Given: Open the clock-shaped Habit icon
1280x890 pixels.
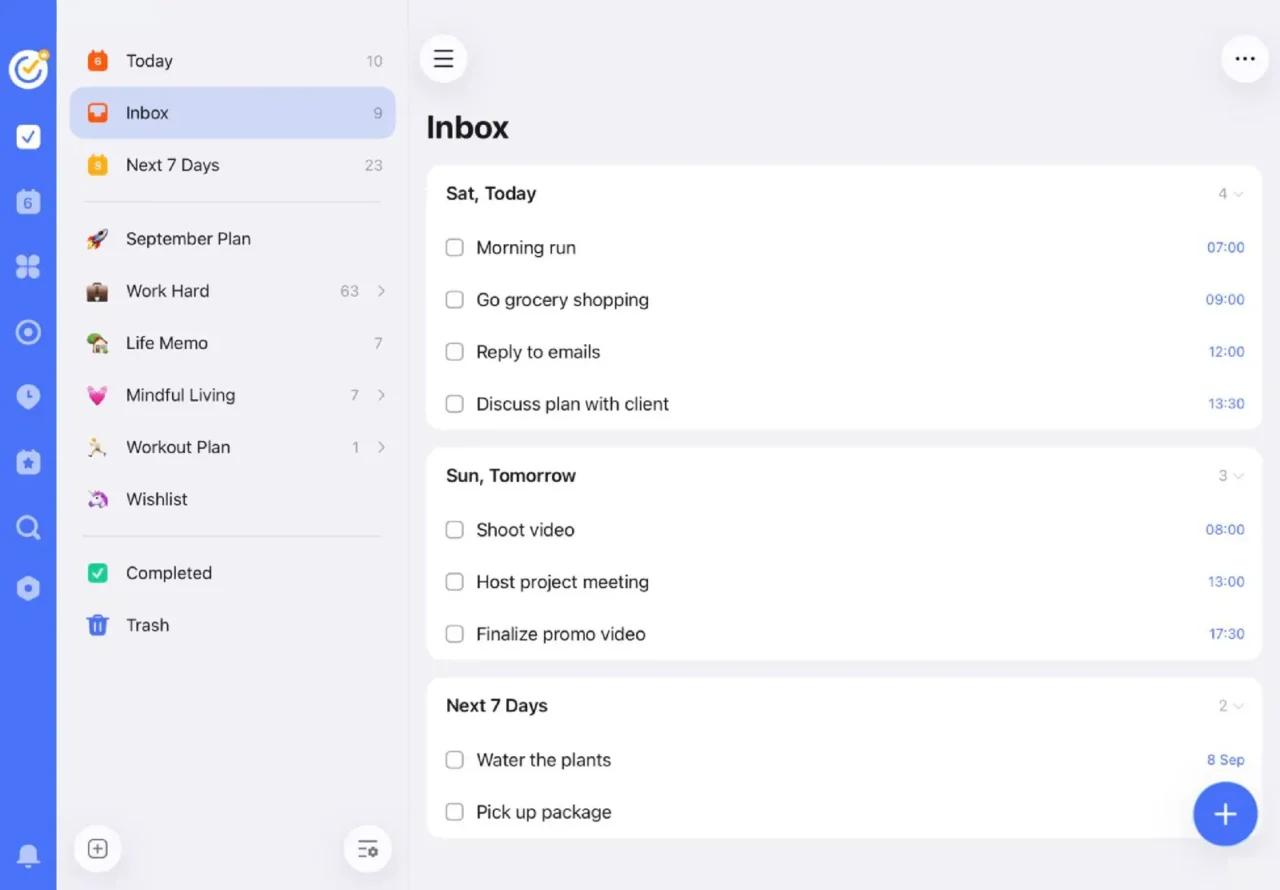Looking at the screenshot, I should coord(28,396).
